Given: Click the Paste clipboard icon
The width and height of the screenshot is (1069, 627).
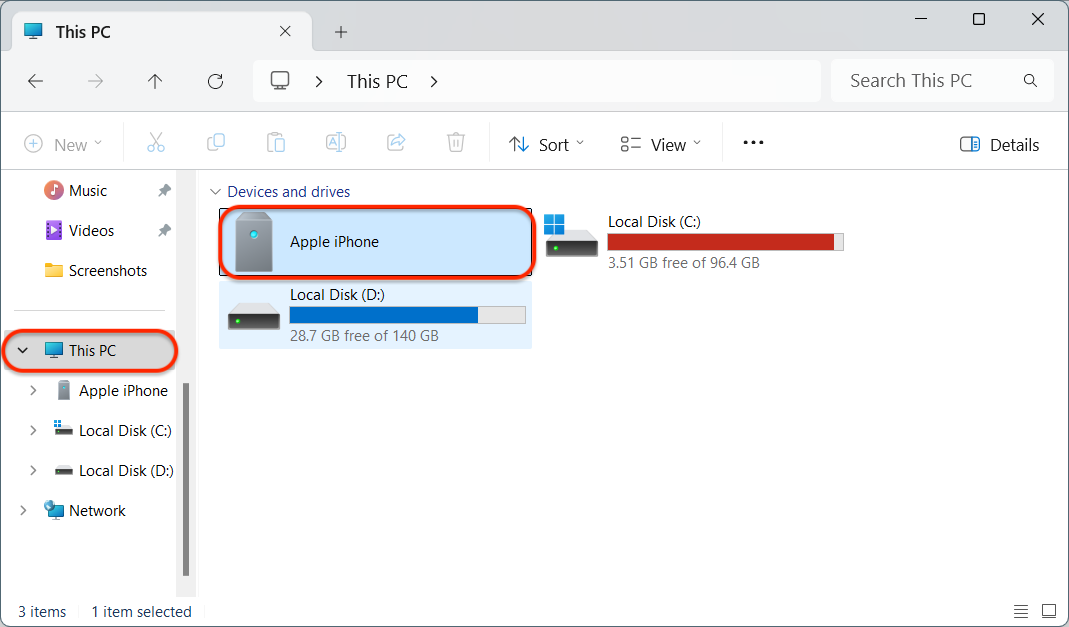Looking at the screenshot, I should tap(276, 143).
